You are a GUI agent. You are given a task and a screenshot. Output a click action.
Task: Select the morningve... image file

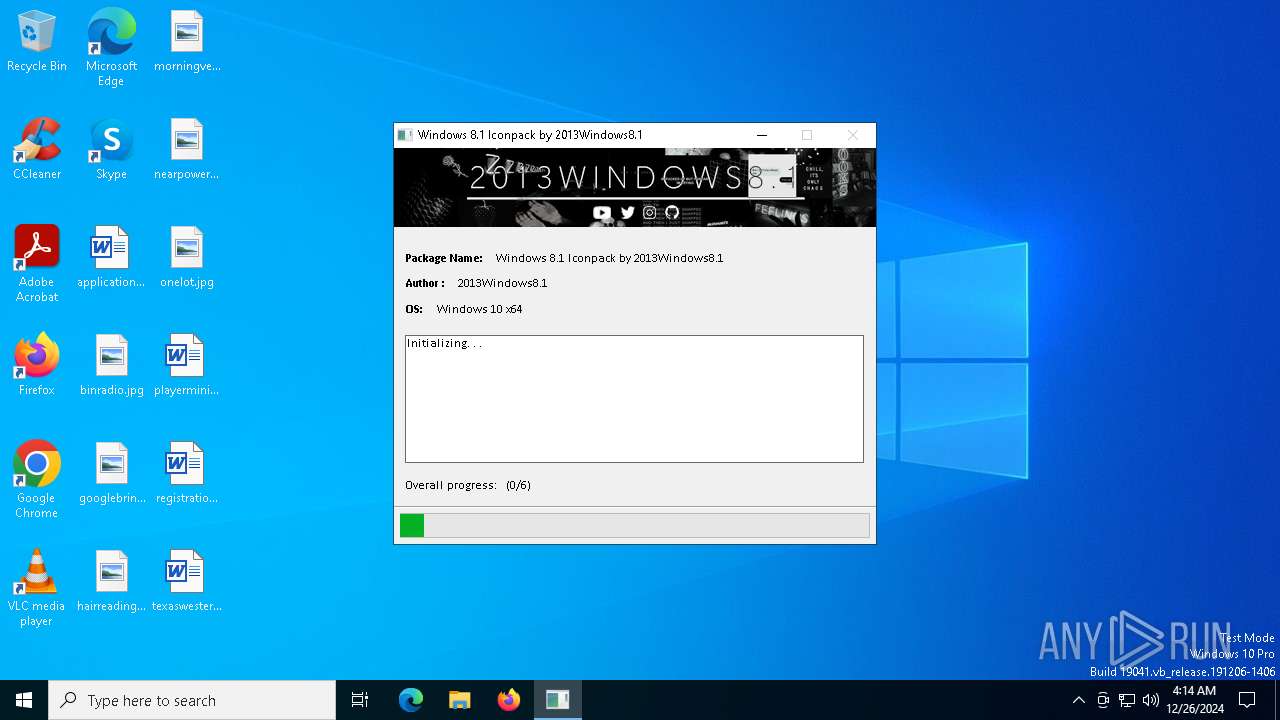point(187,42)
